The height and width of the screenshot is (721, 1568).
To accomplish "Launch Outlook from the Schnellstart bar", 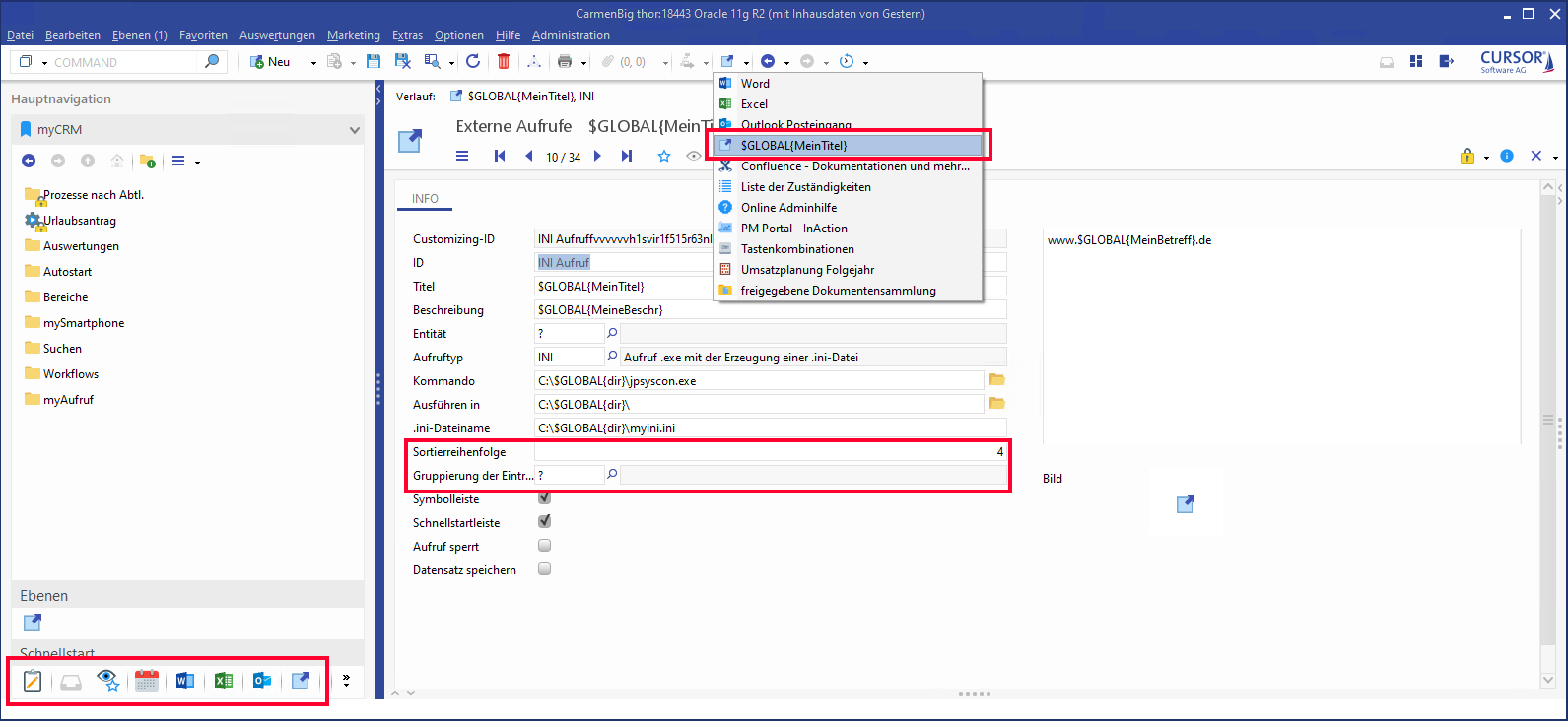I will coord(262,681).
